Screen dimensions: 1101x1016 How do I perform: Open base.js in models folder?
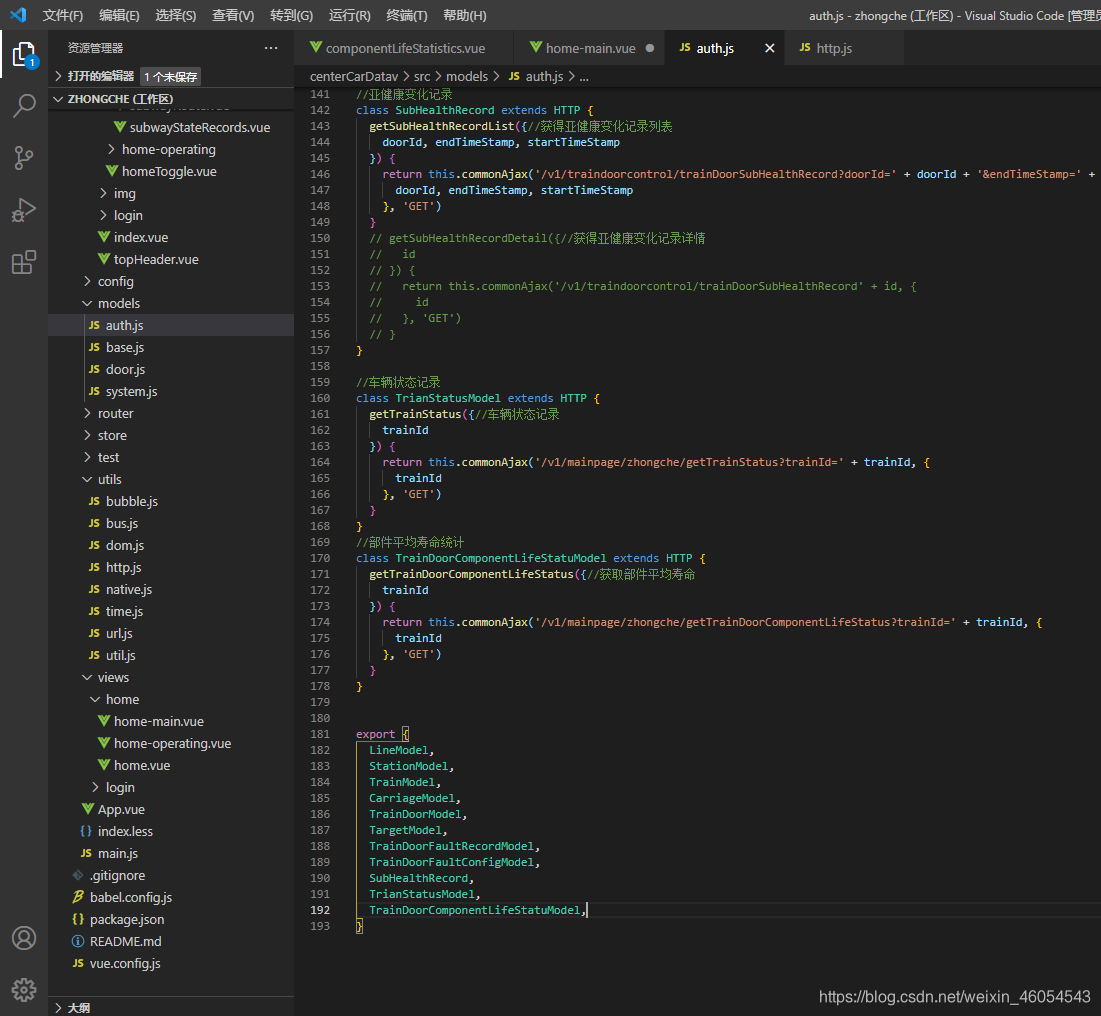point(125,348)
